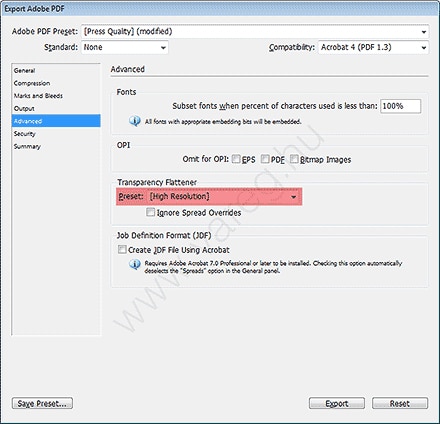The width and height of the screenshot is (440, 424).
Task: Open the Transparency Flattener Preset dropdown
Action: point(223,197)
